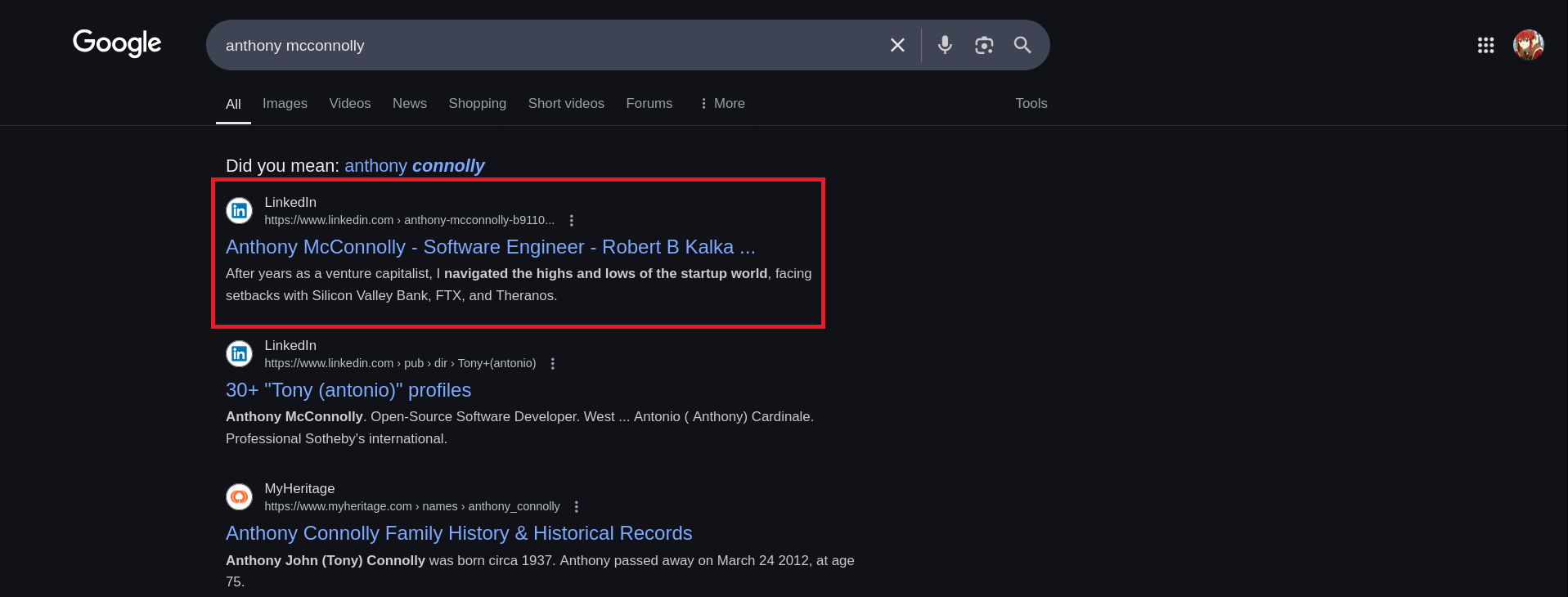1568x597 pixels.
Task: Click the MyHeritage site favicon
Action: [239, 496]
